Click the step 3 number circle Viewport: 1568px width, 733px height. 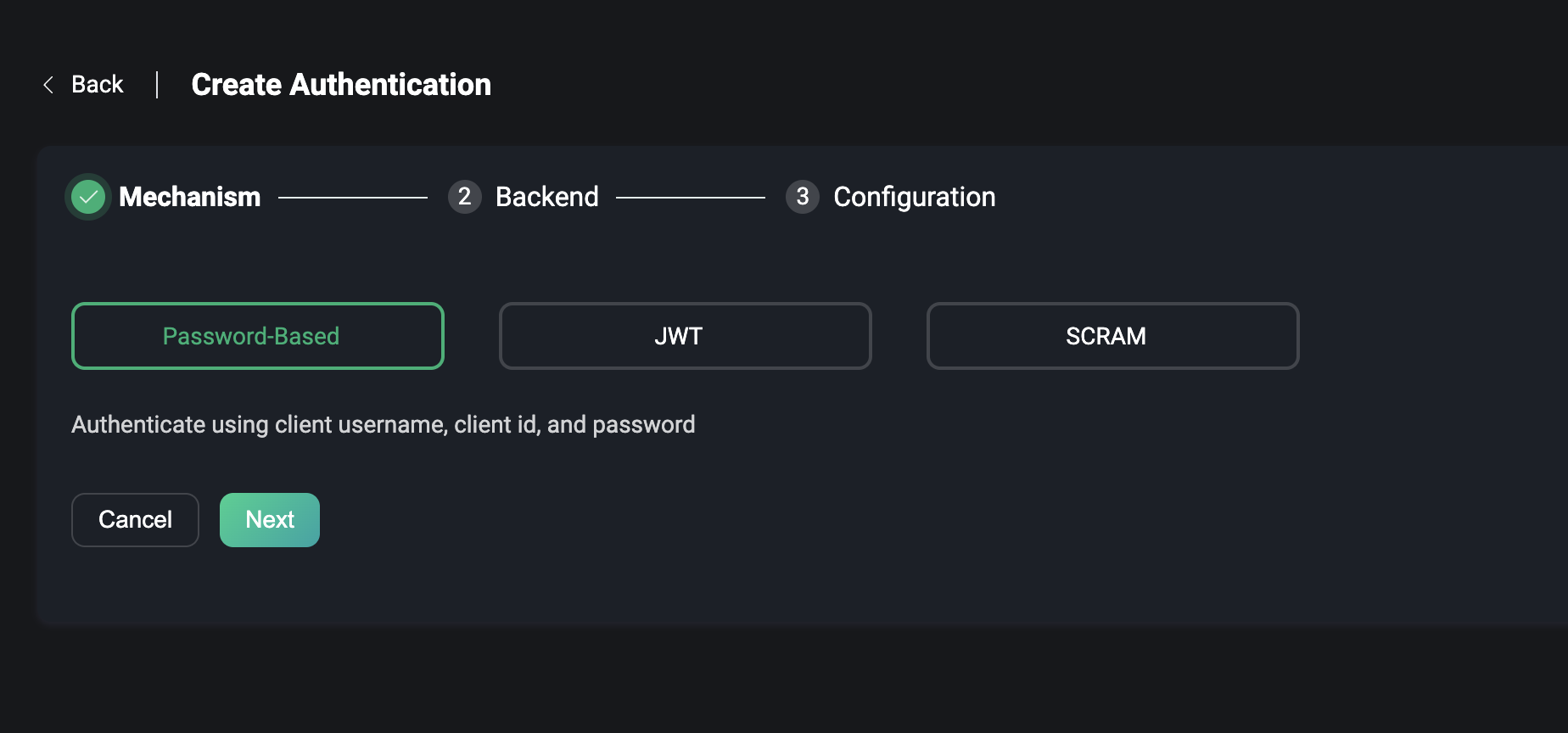click(802, 197)
